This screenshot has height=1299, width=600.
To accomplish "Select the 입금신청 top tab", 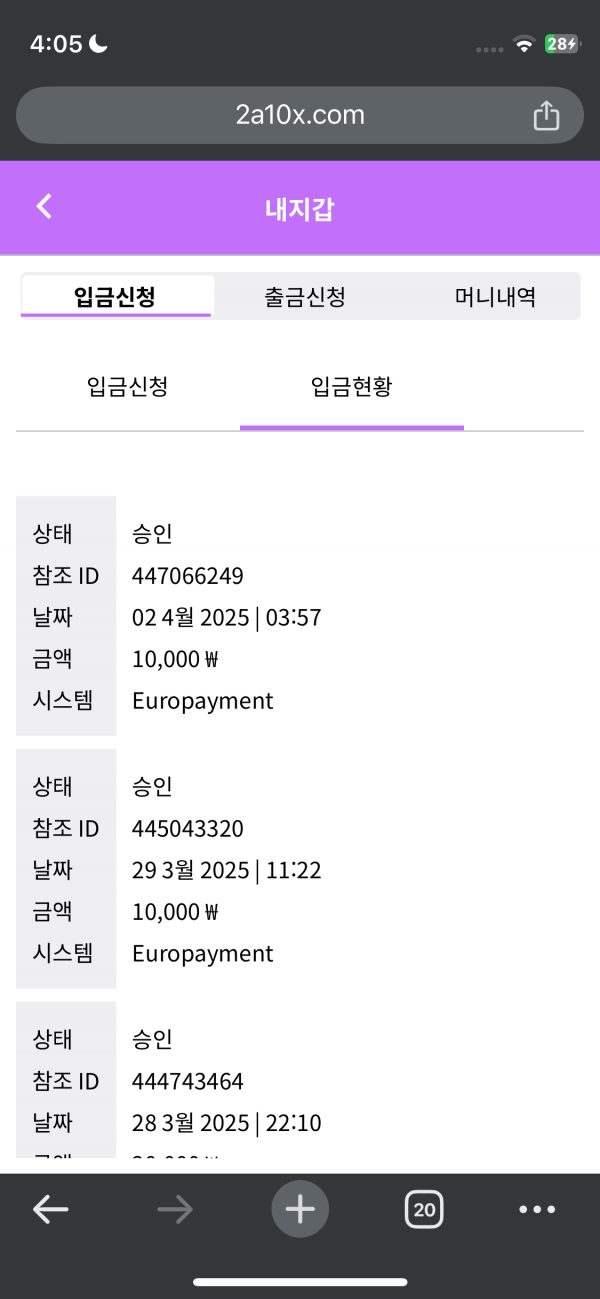I will point(115,297).
